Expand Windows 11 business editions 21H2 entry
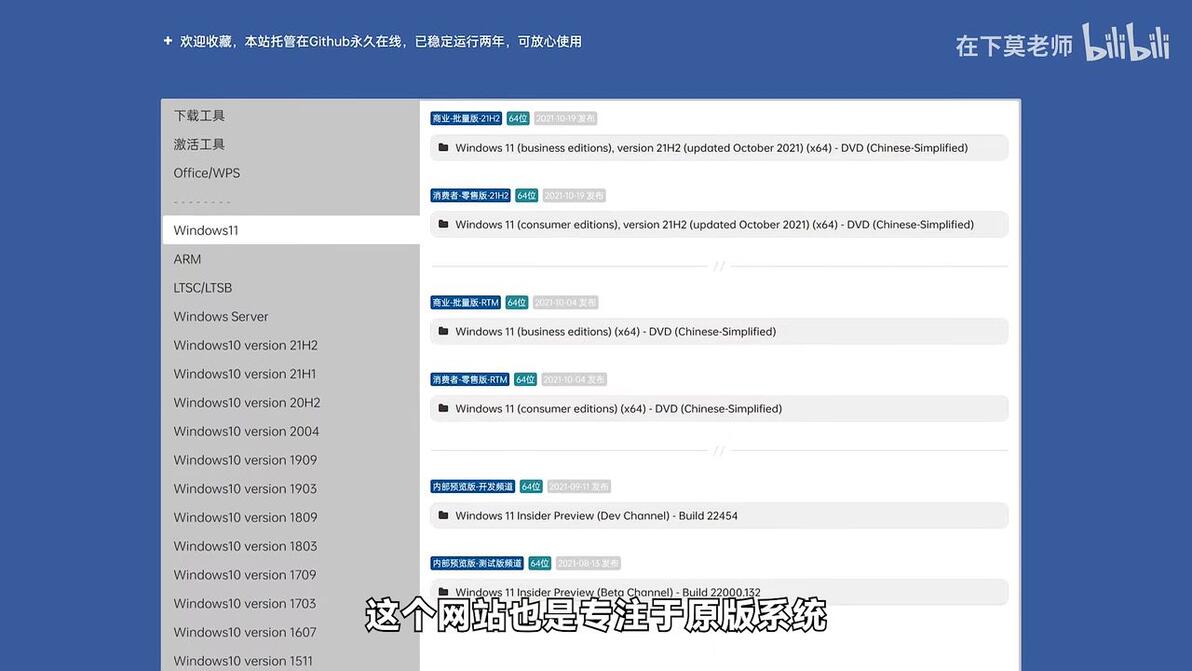Image resolution: width=1192 pixels, height=671 pixels. (x=719, y=148)
